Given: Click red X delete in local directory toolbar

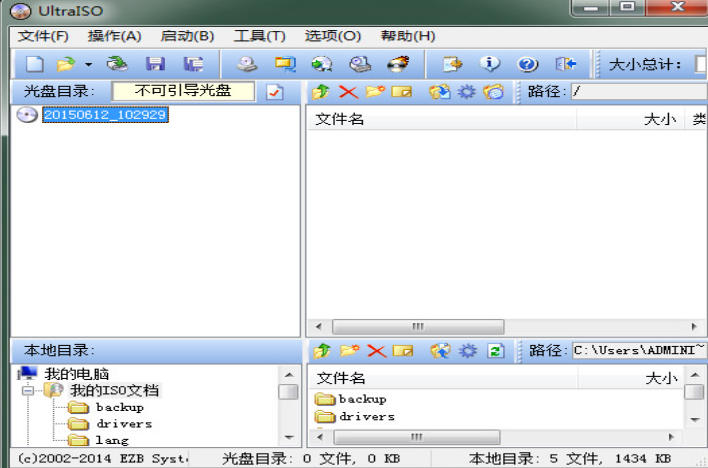Looking at the screenshot, I should pos(377,351).
